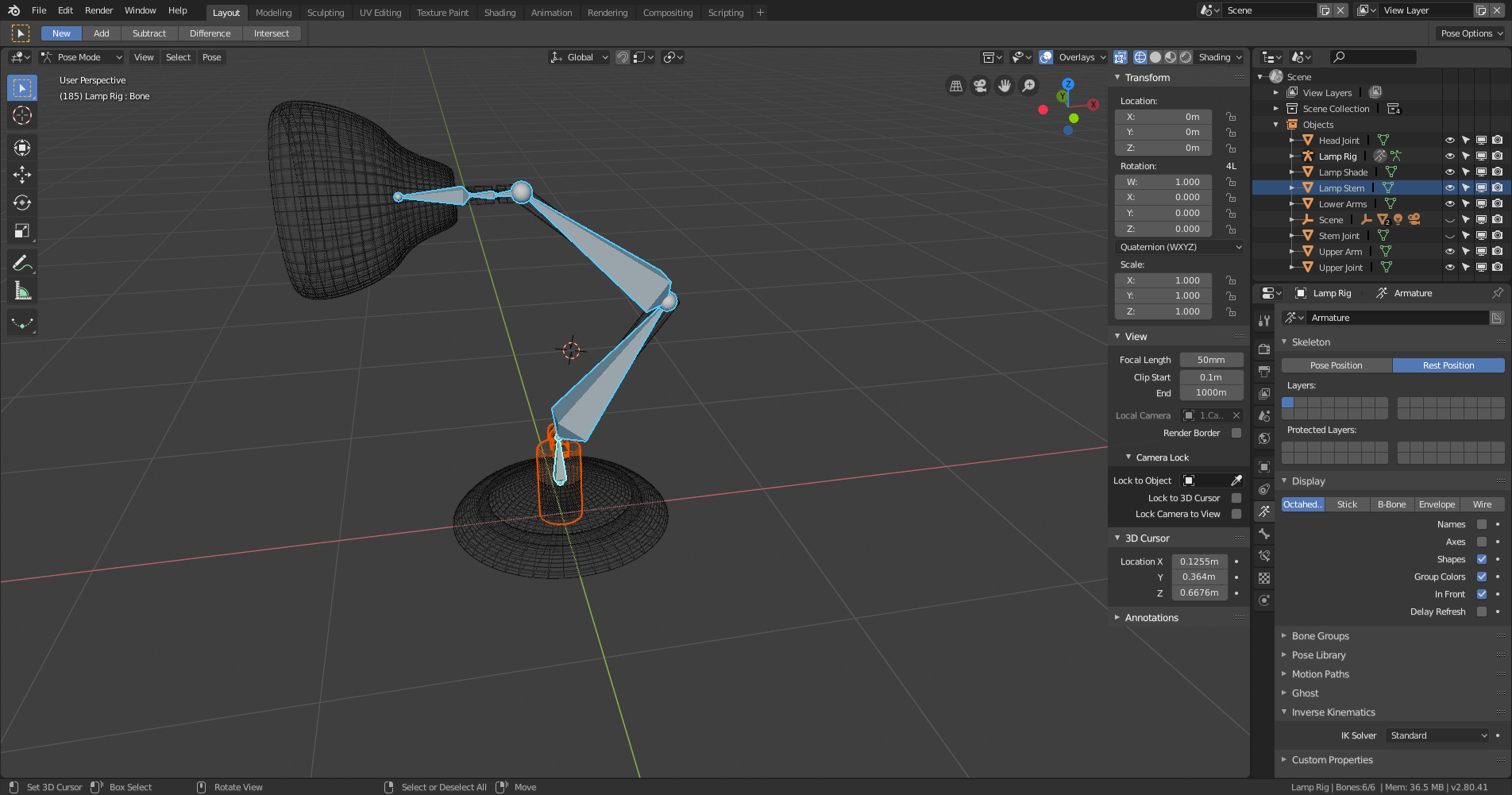Screen dimensions: 1512x795
Task: Activate the Annotate tool
Action: tap(22, 262)
